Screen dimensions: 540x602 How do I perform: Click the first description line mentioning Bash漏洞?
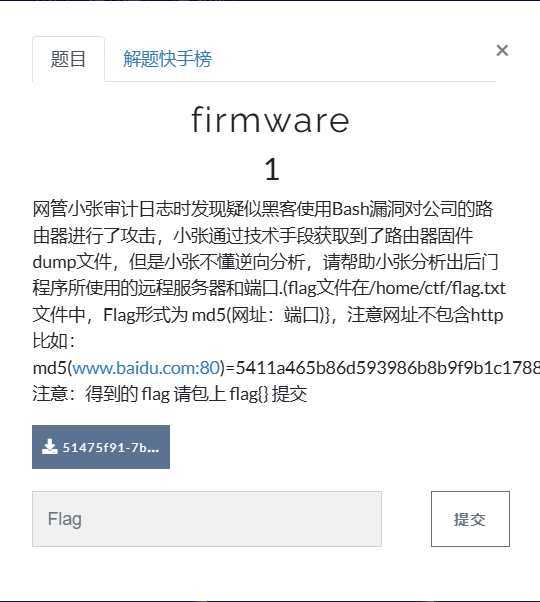[263, 209]
